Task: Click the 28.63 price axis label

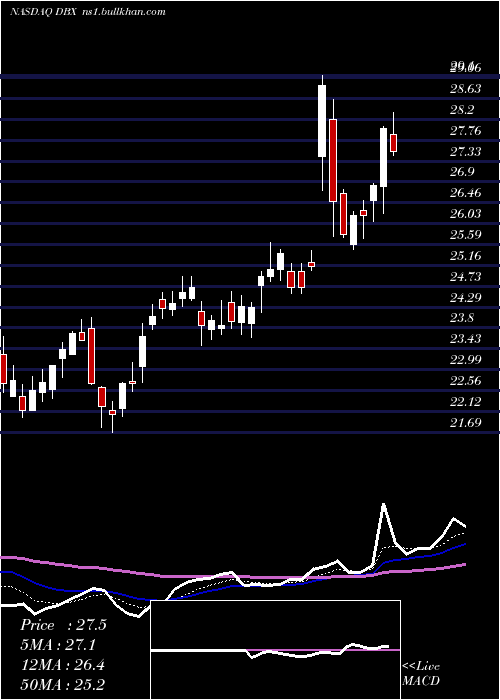Action: point(466,89)
